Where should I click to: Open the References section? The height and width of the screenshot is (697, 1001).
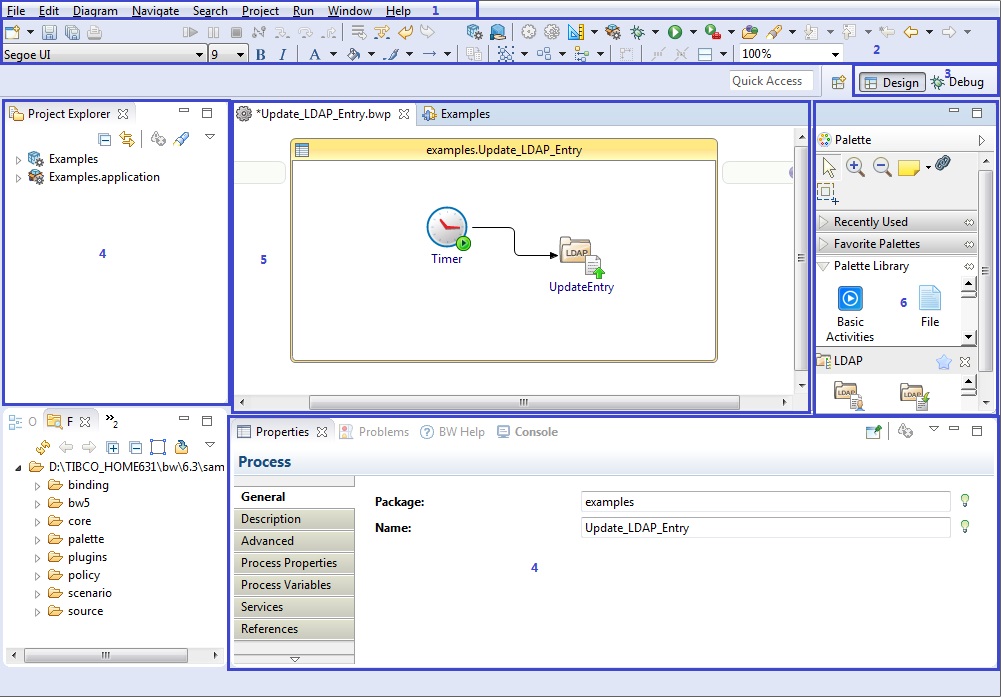[294, 629]
